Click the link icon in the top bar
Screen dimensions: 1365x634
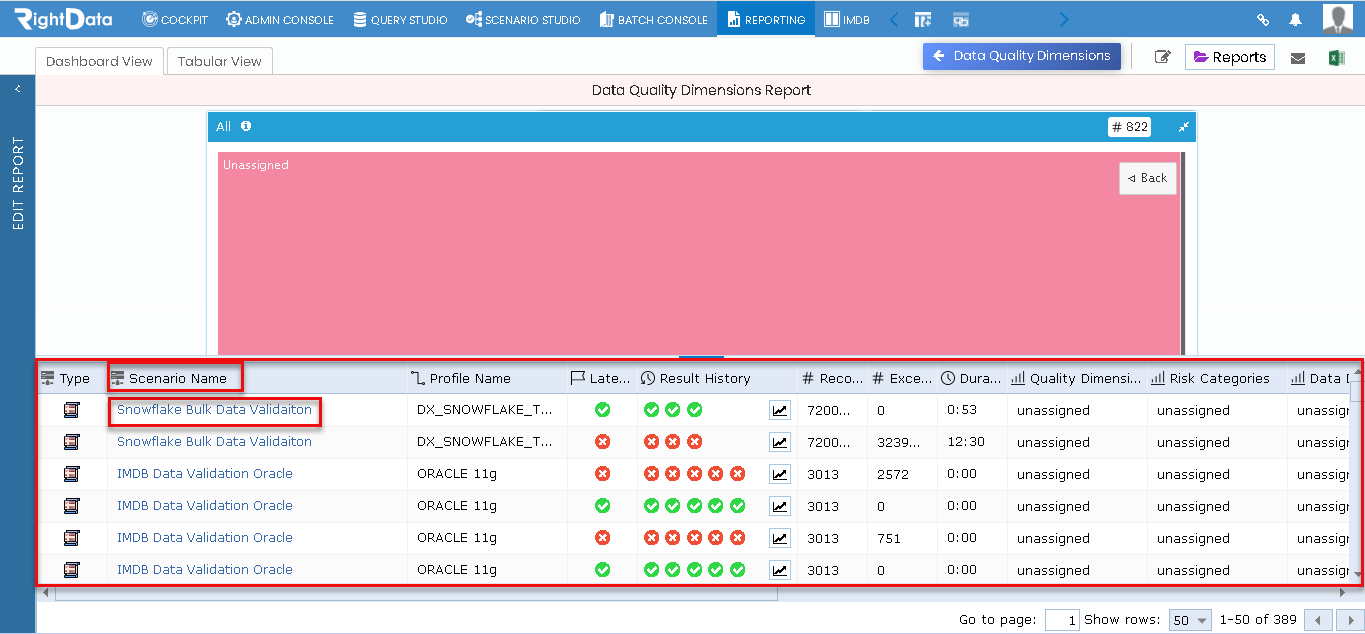click(x=1262, y=18)
